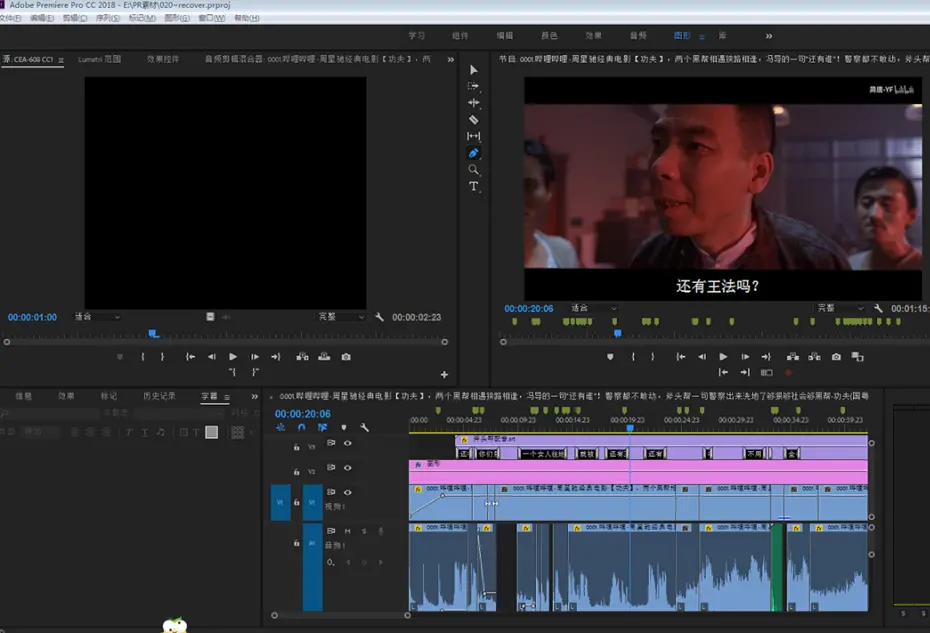Go to Out point in Program monitor

click(x=766, y=357)
